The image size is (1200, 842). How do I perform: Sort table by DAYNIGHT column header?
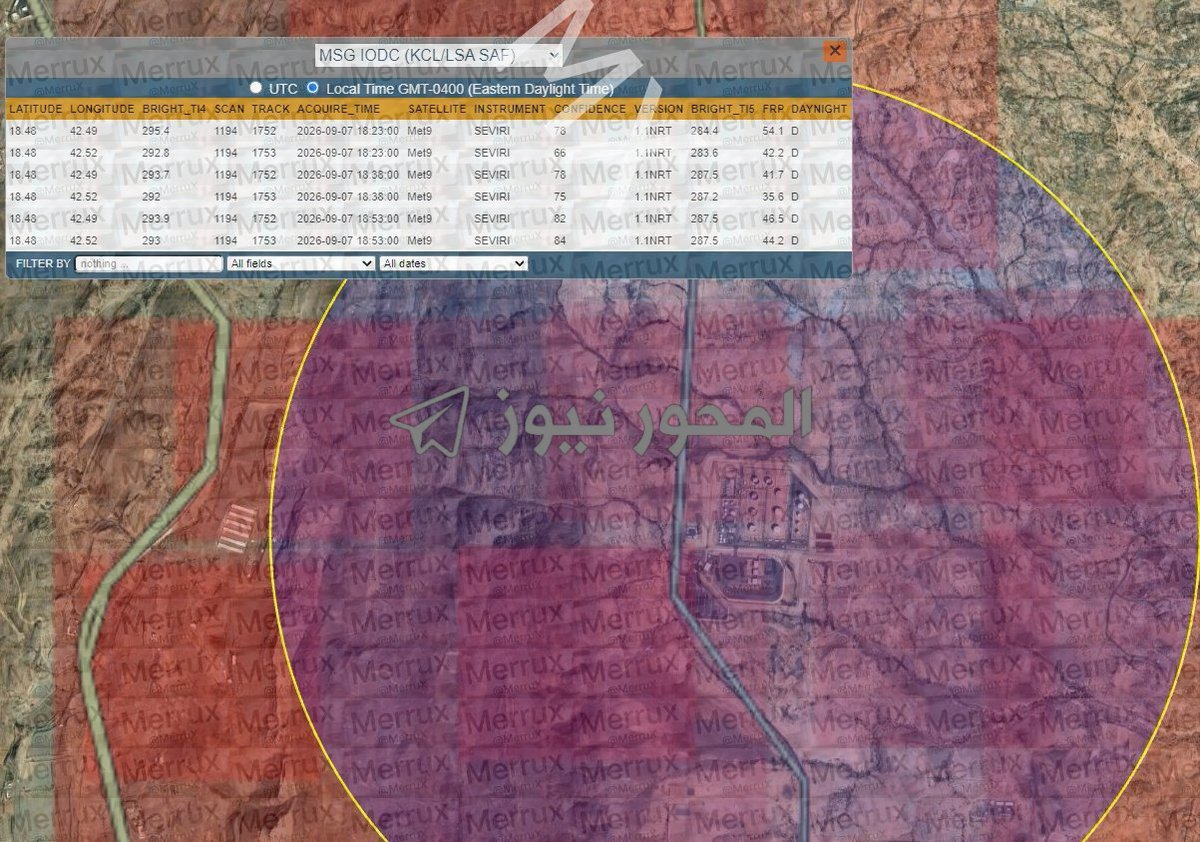coord(819,108)
